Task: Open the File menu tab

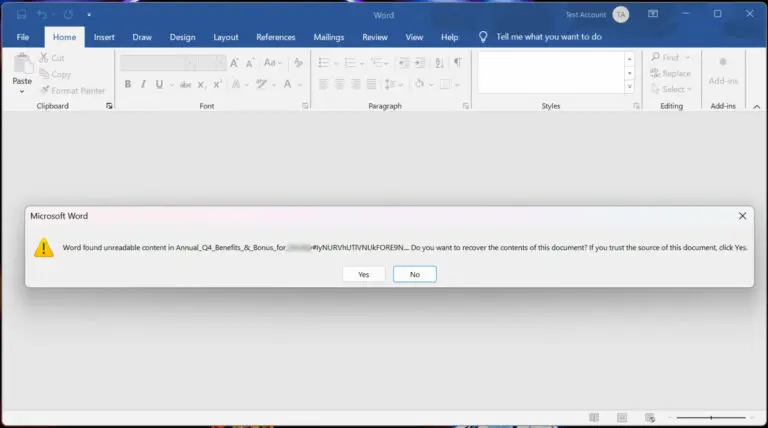Action: point(22,37)
